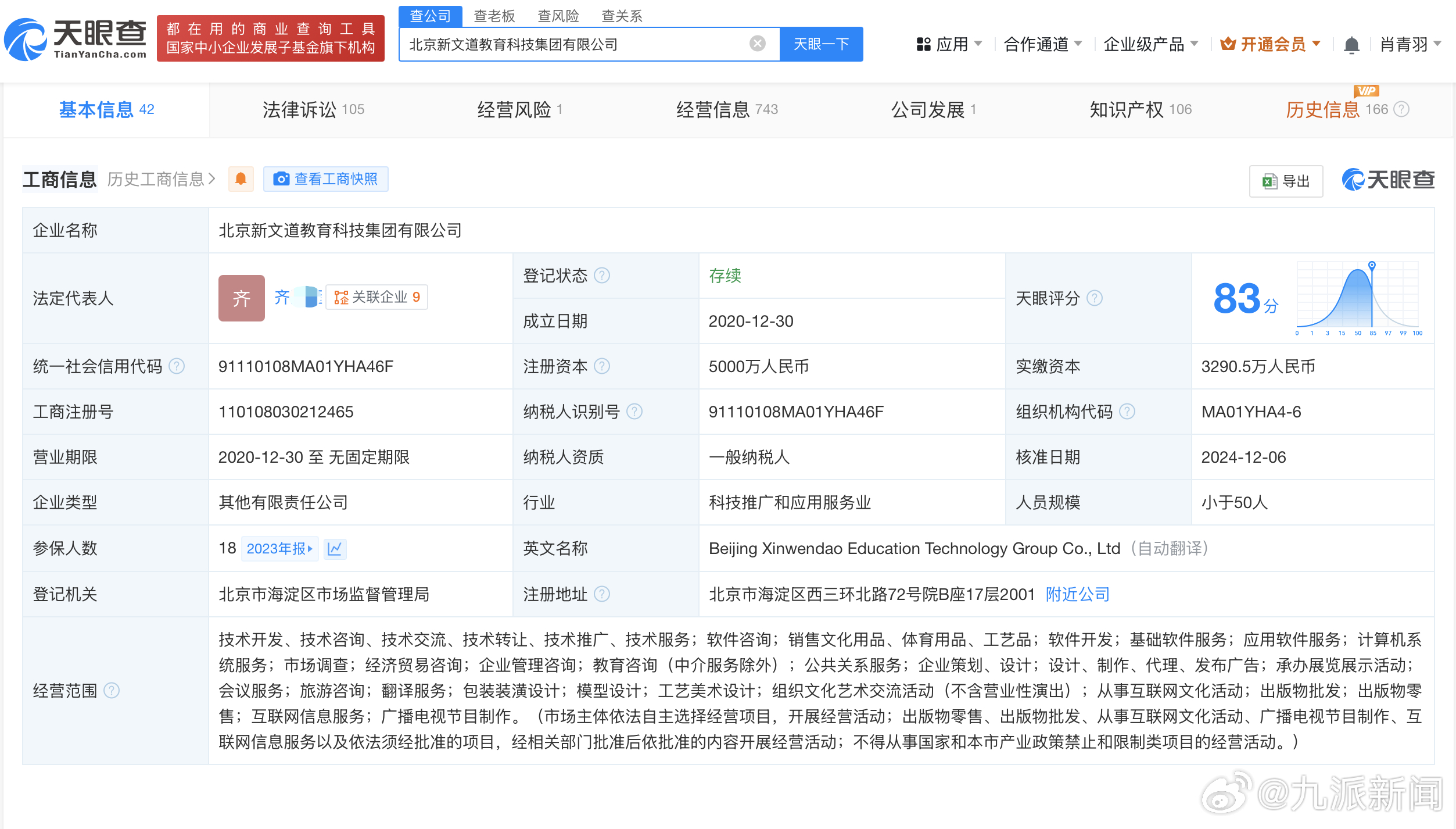Open the 附近公司 link
Screen dimensions: 1456x829
[1078, 594]
